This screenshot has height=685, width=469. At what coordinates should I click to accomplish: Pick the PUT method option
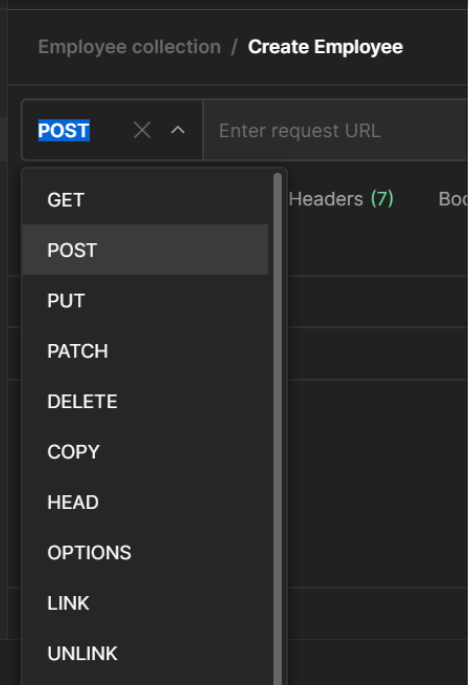(x=145, y=301)
